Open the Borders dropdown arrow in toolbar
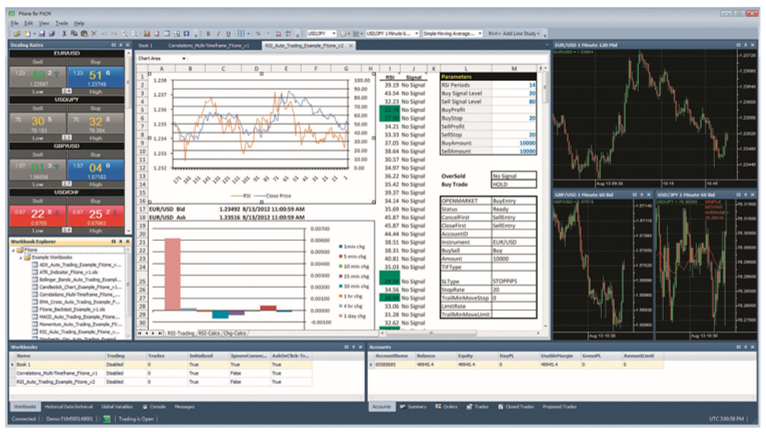The height and width of the screenshot is (432, 766). click(248, 34)
